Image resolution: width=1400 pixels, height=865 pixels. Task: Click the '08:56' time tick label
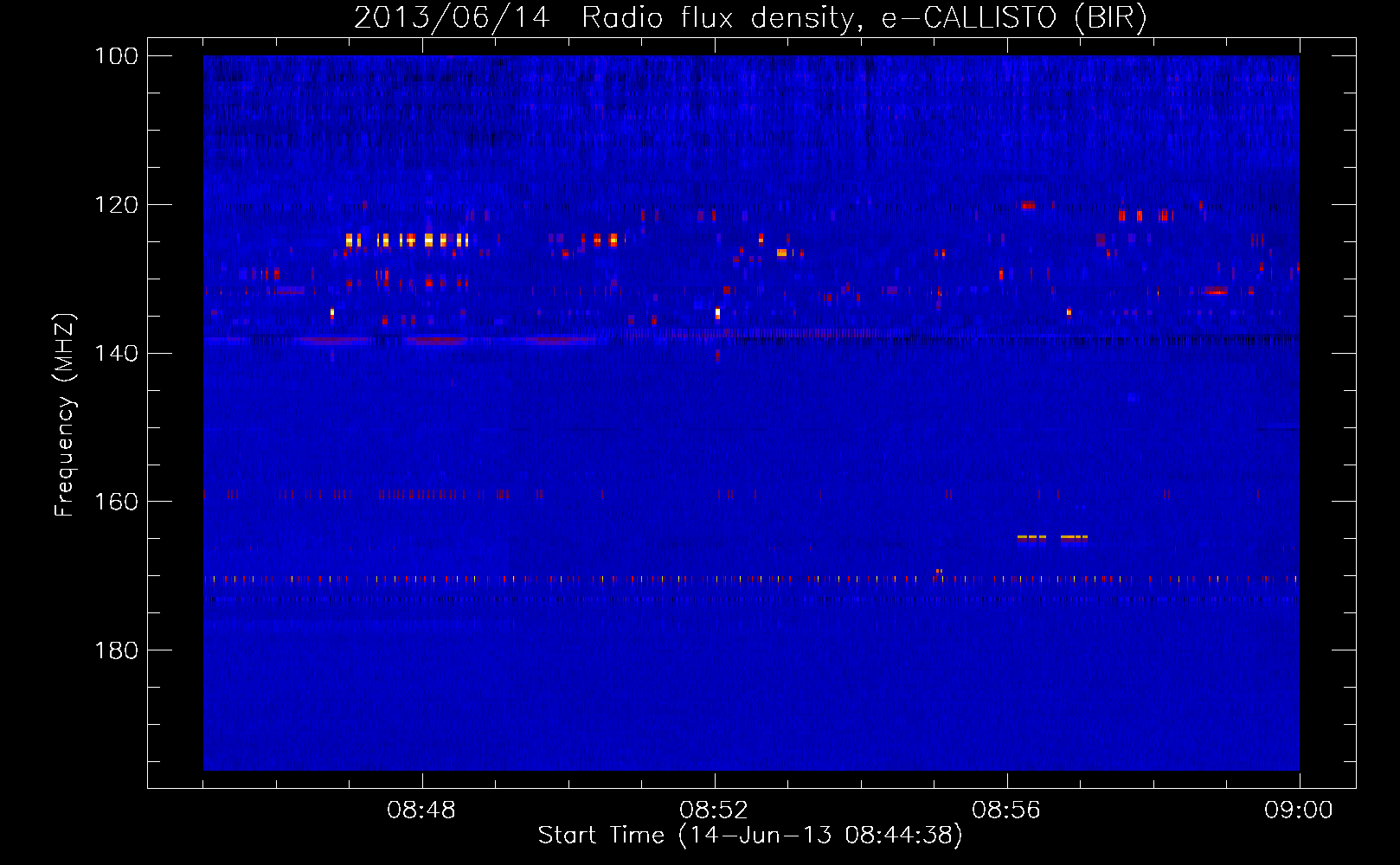(x=1006, y=811)
